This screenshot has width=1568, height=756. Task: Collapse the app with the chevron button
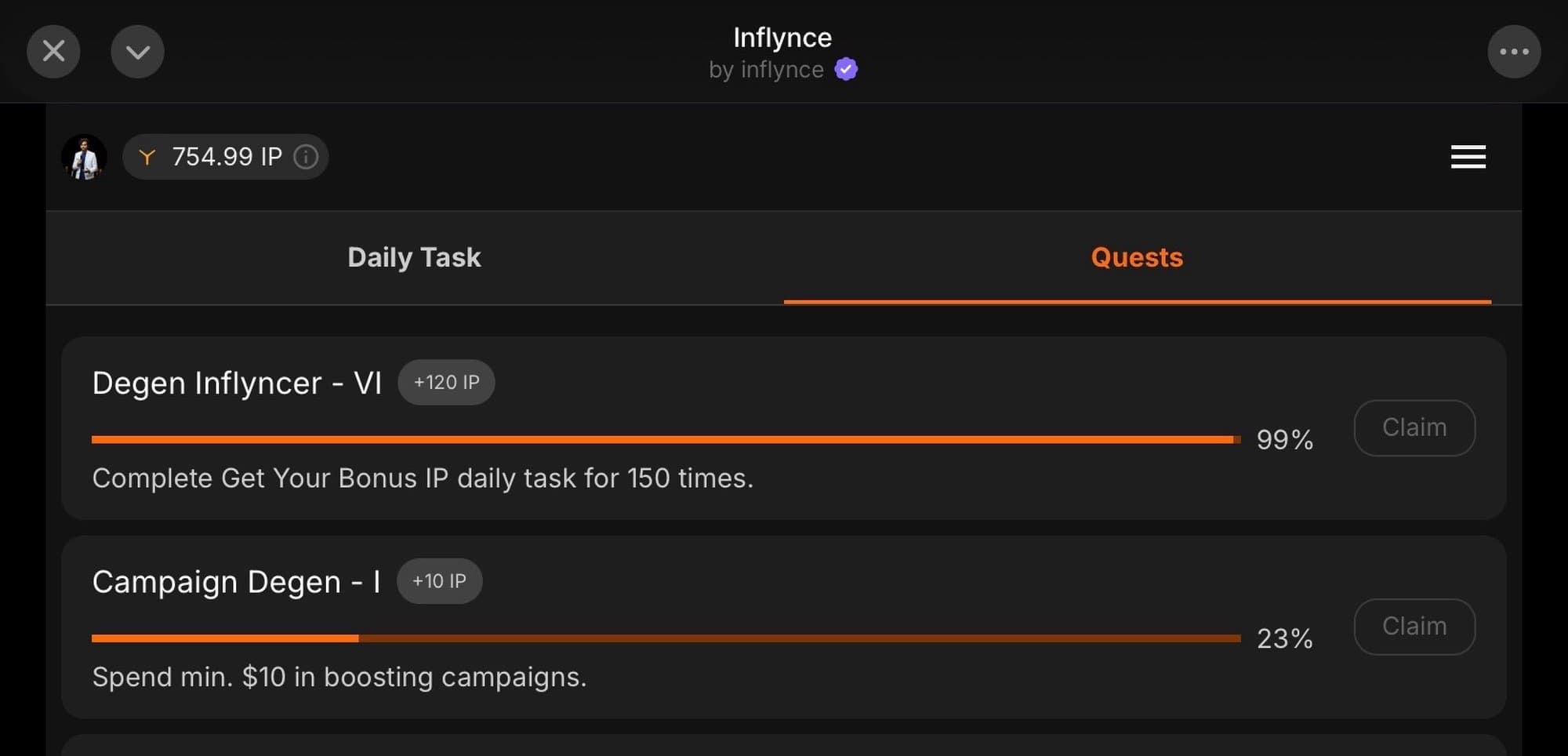point(137,52)
